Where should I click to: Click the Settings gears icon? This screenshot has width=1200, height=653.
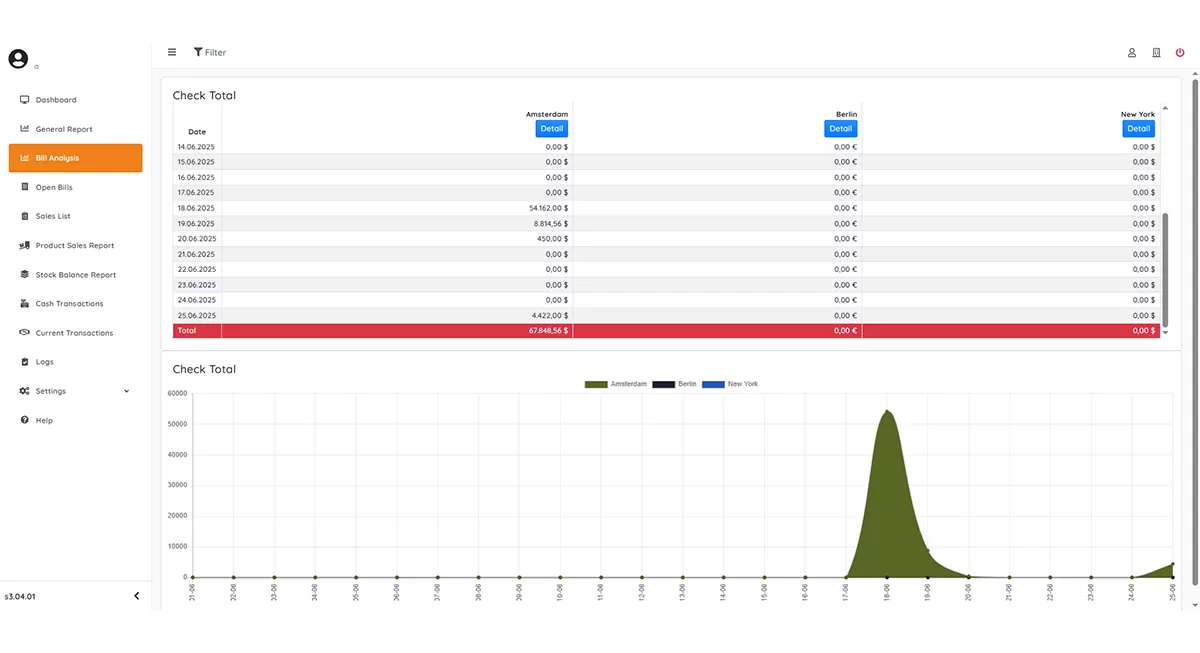point(25,391)
